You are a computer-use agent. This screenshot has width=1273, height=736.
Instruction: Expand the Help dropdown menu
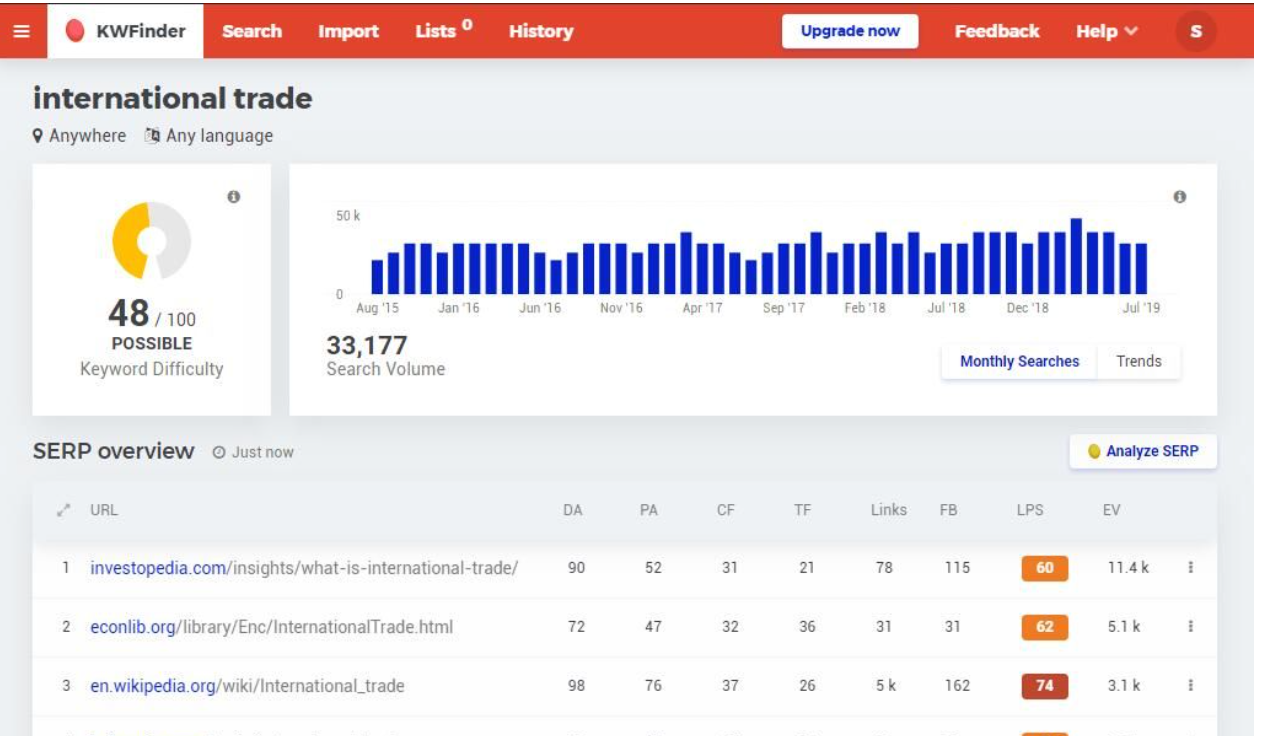pyautogui.click(x=1106, y=31)
